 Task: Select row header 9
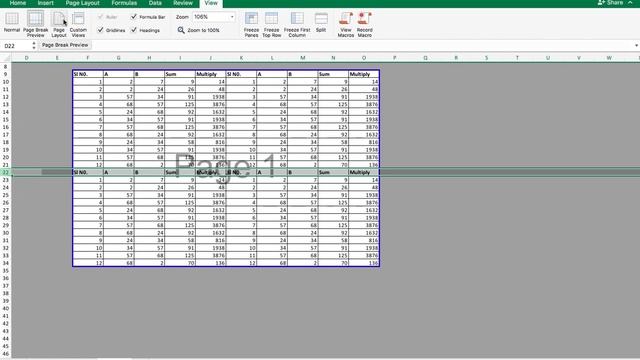pyautogui.click(x=6, y=74)
